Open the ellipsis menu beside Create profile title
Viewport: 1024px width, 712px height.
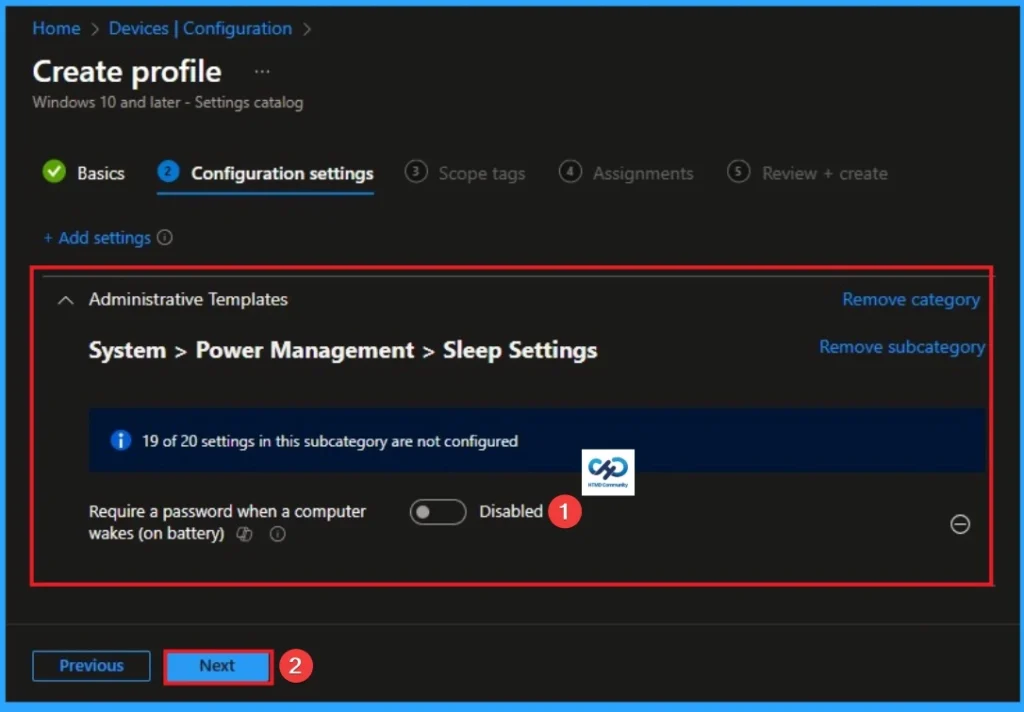point(261,71)
